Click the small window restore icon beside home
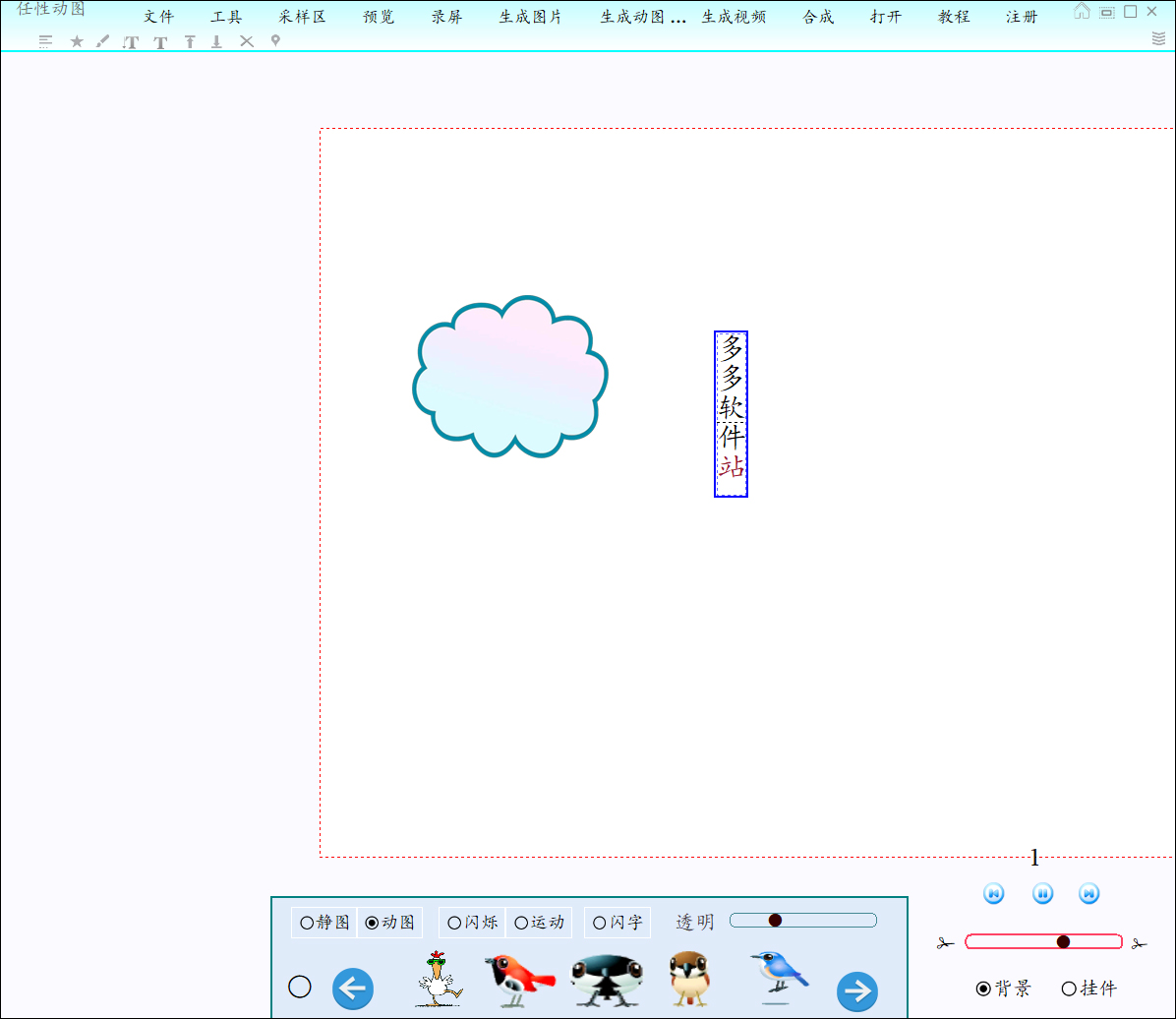1176x1019 pixels. coord(1107,12)
